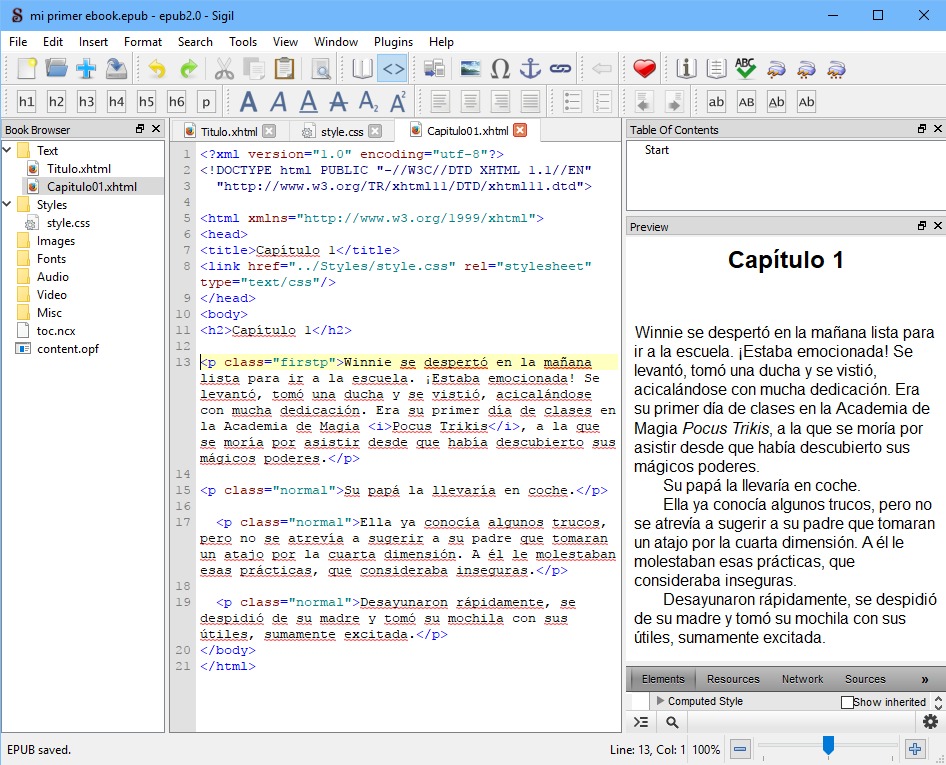Expand the Computed Style section
The width and height of the screenshot is (946, 765).
pyautogui.click(x=659, y=701)
